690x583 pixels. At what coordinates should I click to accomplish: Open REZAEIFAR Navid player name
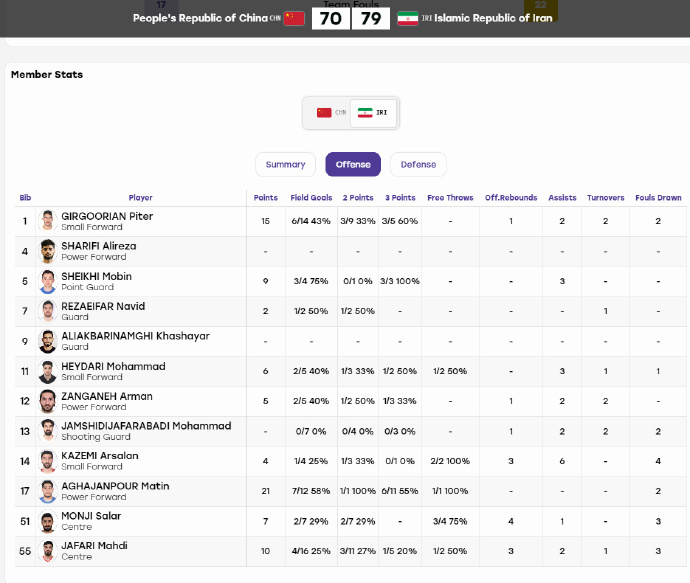(x=103, y=306)
